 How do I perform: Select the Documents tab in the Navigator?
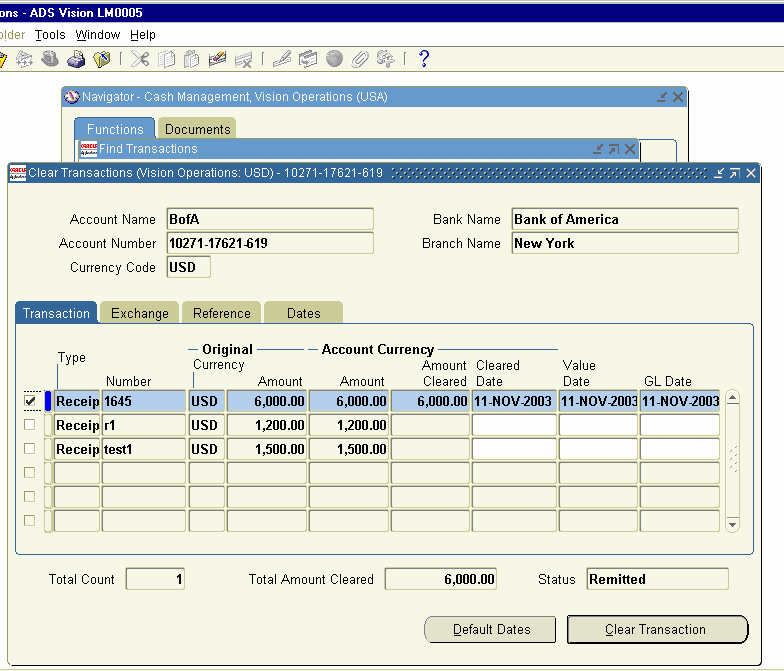point(198,129)
